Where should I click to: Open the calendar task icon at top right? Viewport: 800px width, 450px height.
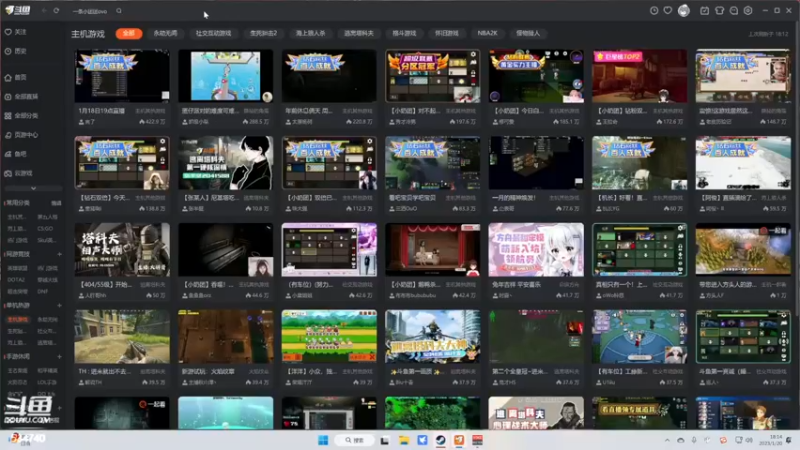(x=705, y=10)
